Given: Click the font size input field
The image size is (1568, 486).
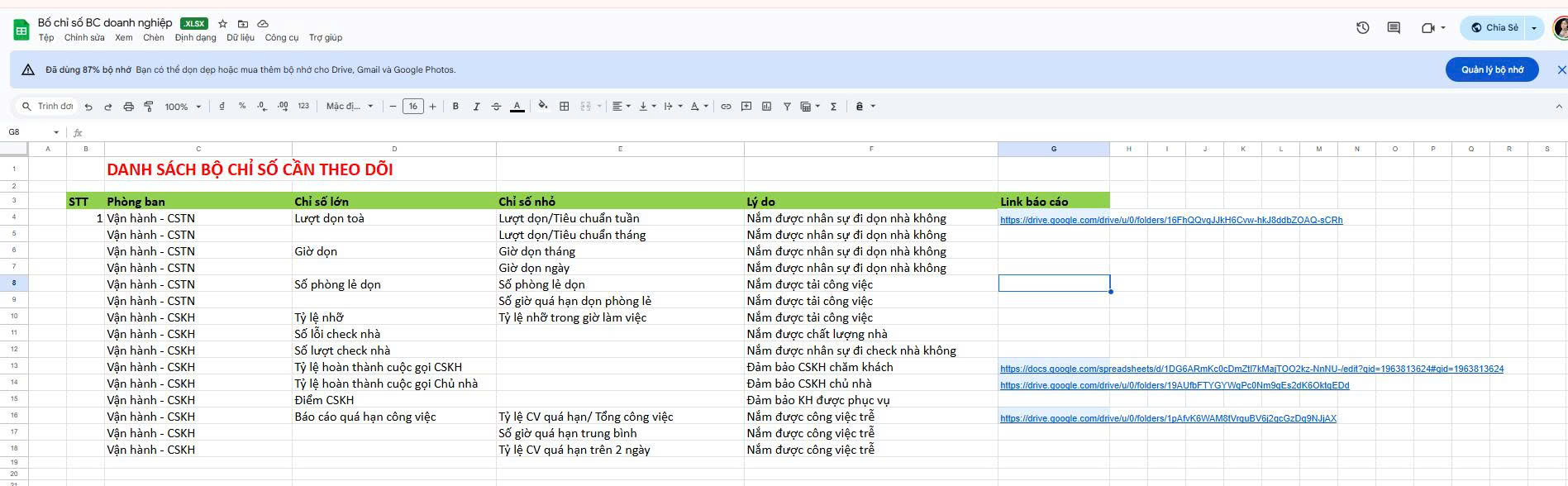Looking at the screenshot, I should (412, 107).
